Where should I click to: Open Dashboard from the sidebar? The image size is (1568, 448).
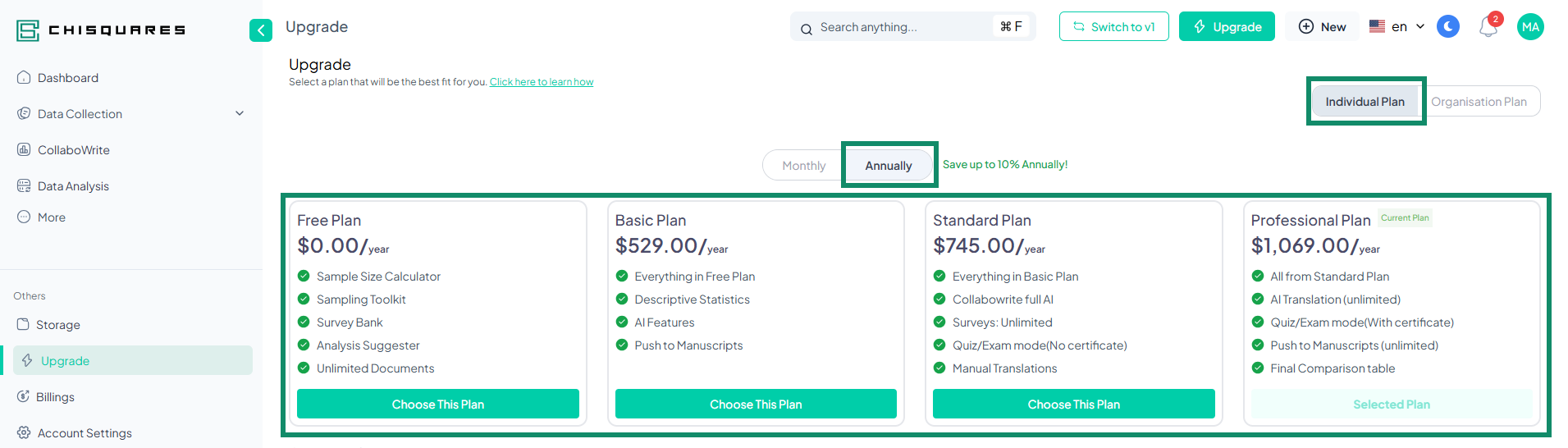tap(68, 78)
